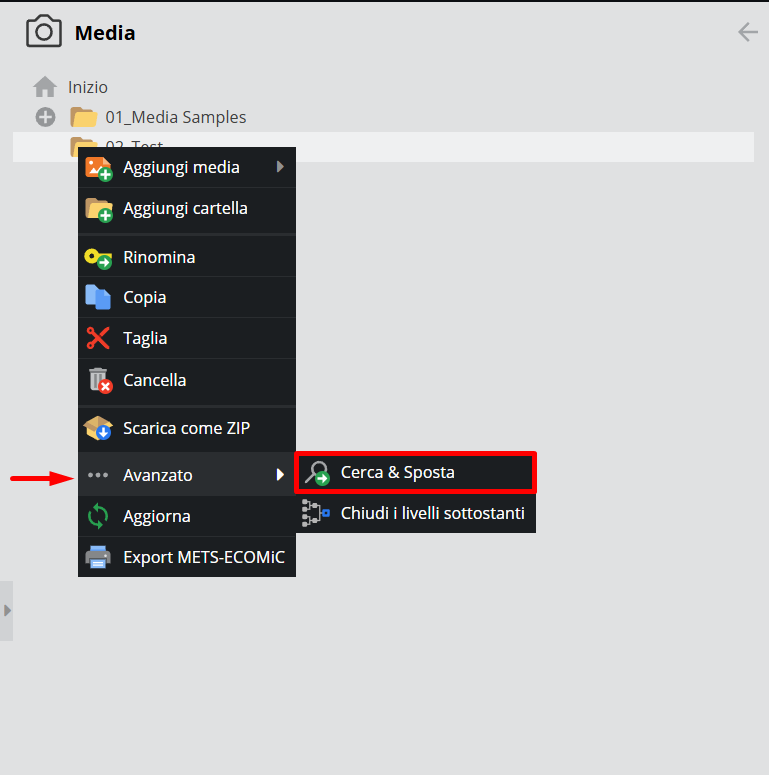The image size is (769, 775).
Task: Click the Taglia scissors icon
Action: tap(98, 338)
